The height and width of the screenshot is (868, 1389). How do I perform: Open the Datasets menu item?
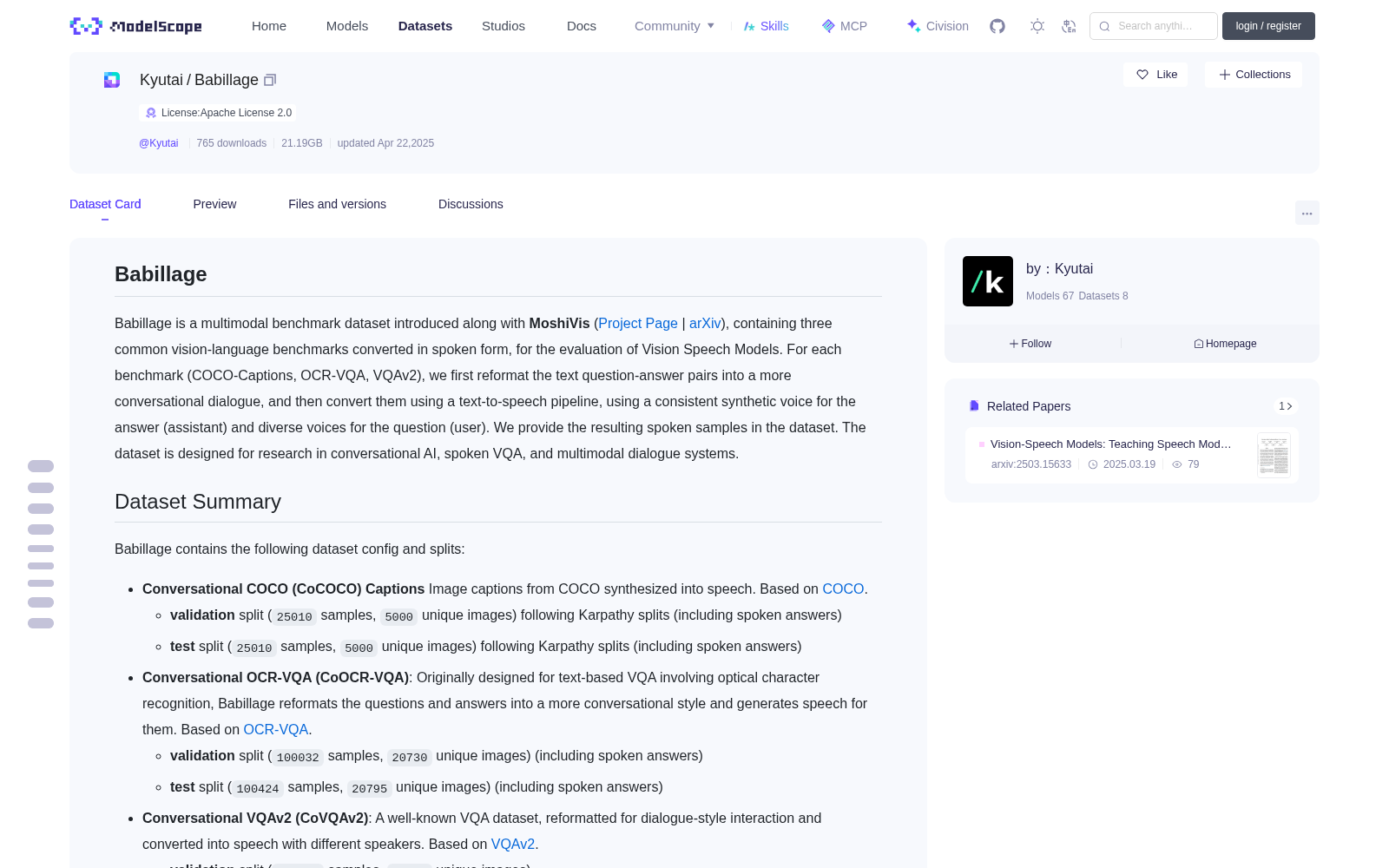(425, 26)
